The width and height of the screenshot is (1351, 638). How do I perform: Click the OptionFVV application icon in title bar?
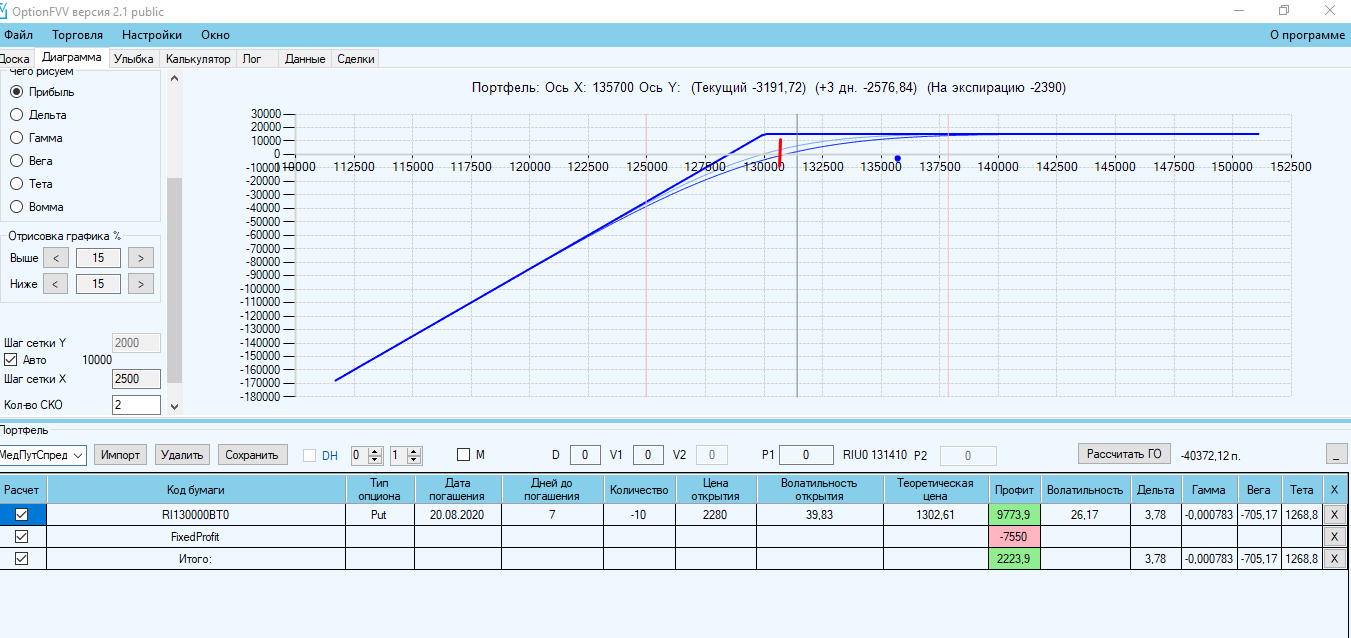click(x=4, y=11)
